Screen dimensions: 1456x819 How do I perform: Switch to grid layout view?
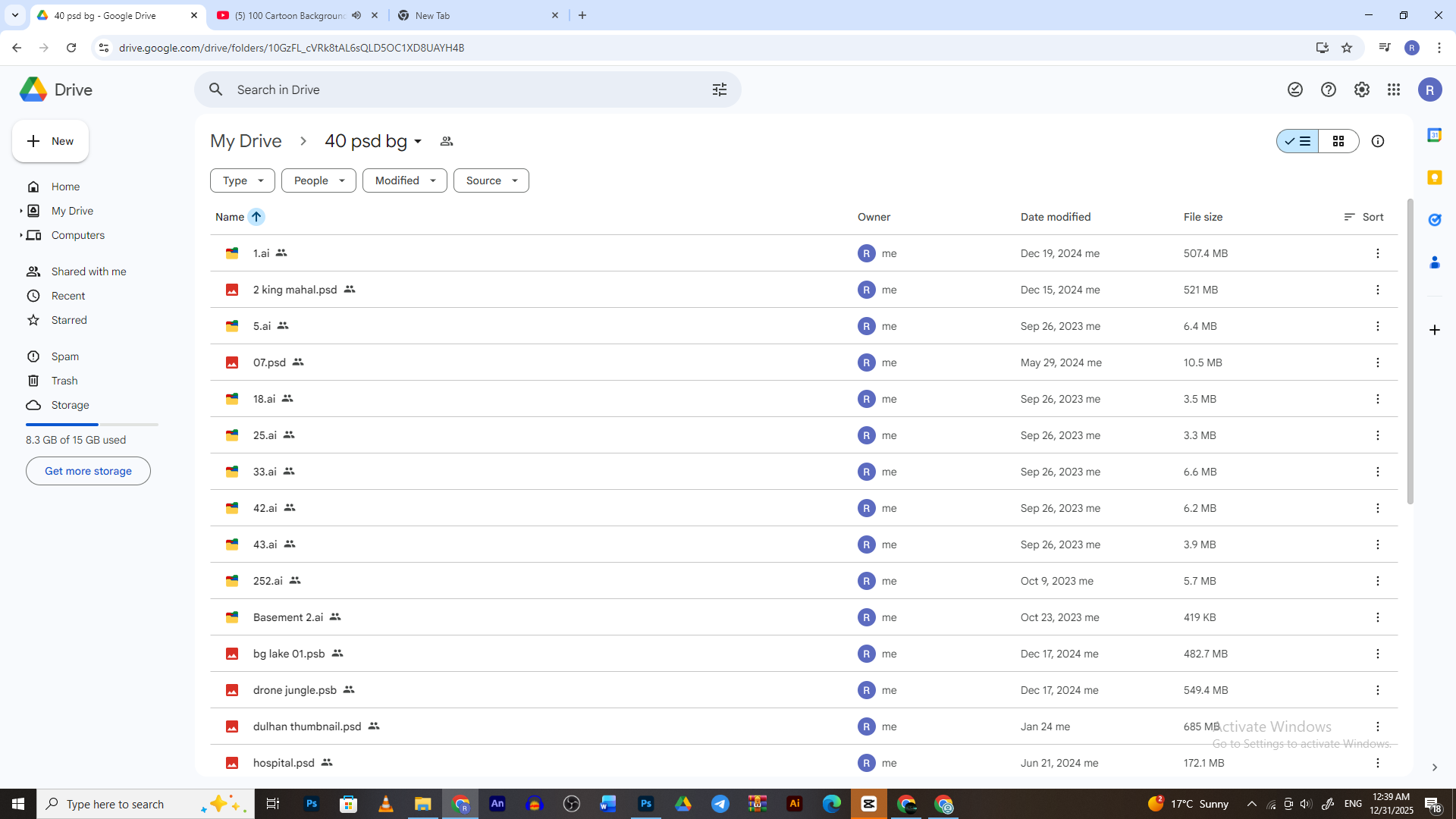point(1338,141)
